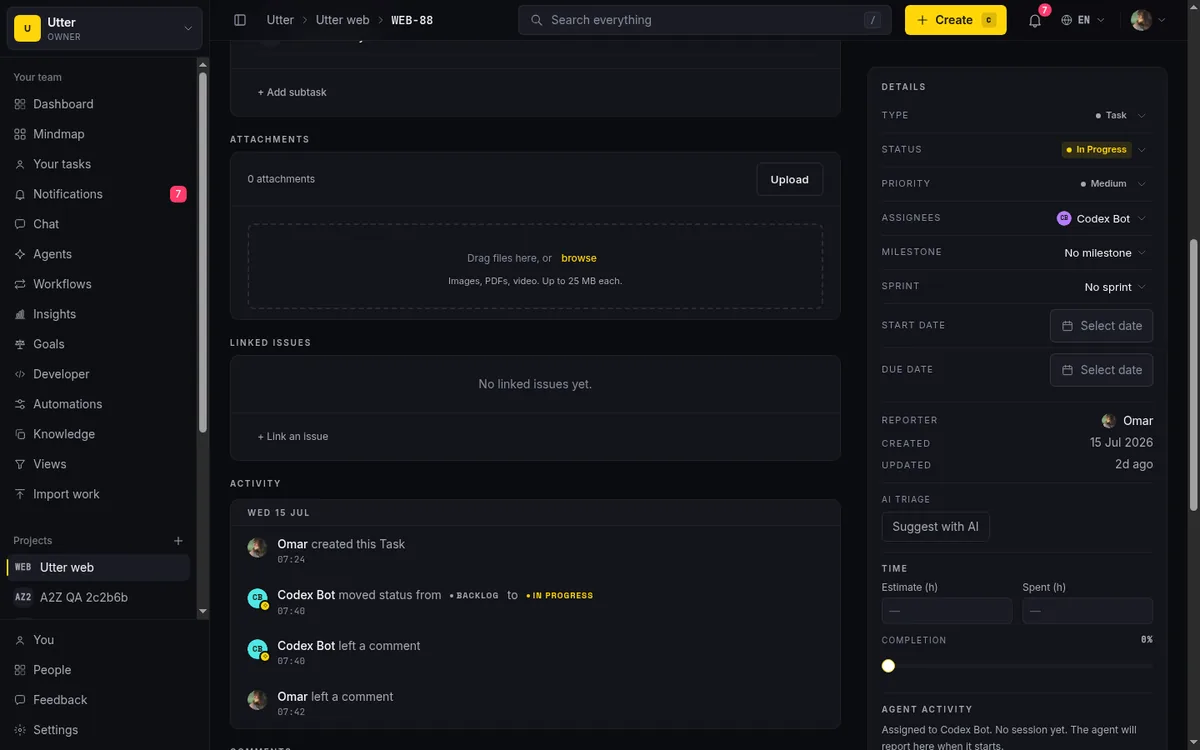Expand the Type Task dropdown
This screenshot has height=750, width=1200.
click(x=1120, y=115)
